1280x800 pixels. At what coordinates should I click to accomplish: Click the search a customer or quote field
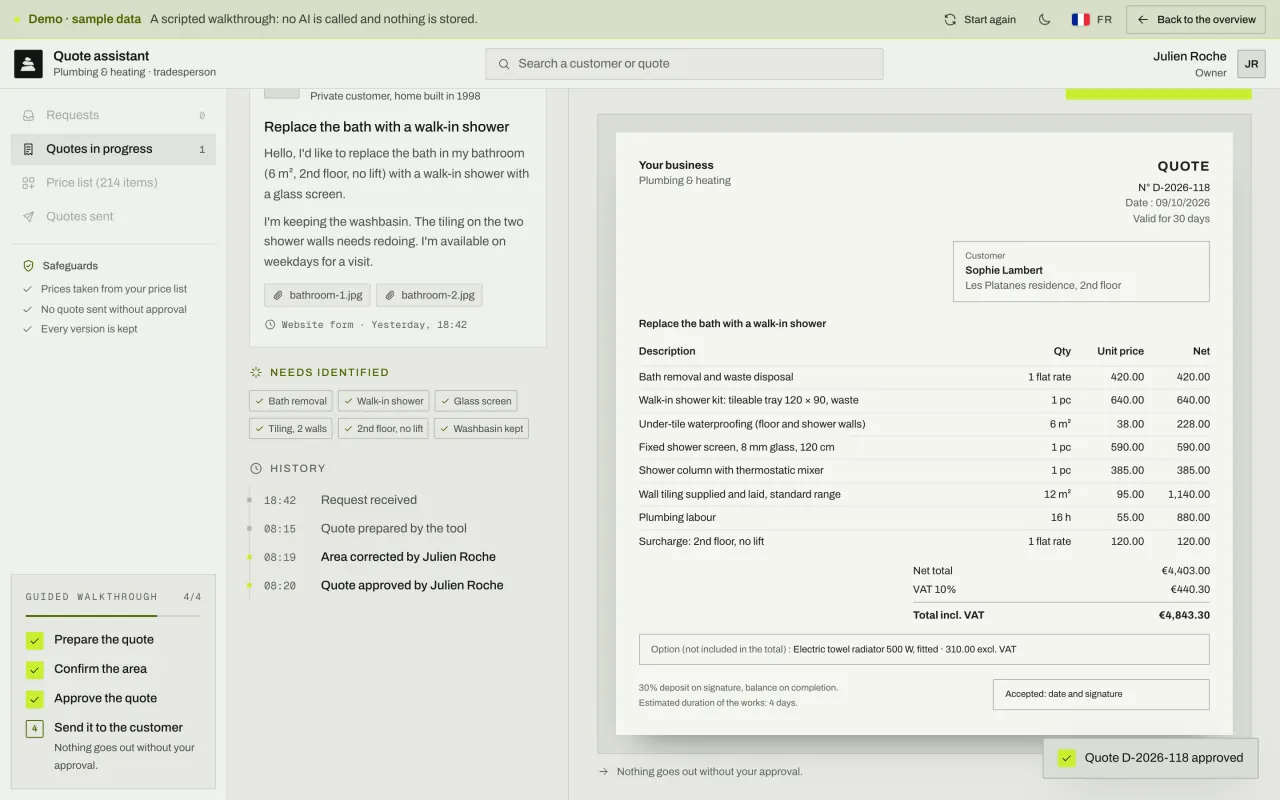tap(684, 64)
